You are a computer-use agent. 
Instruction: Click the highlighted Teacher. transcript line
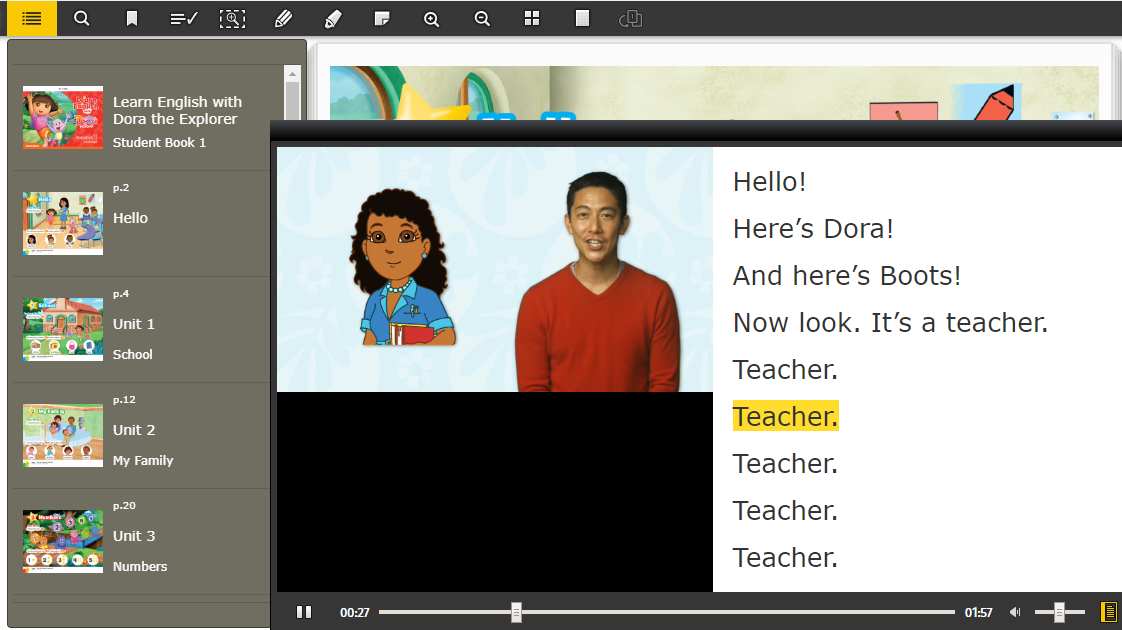pos(785,416)
